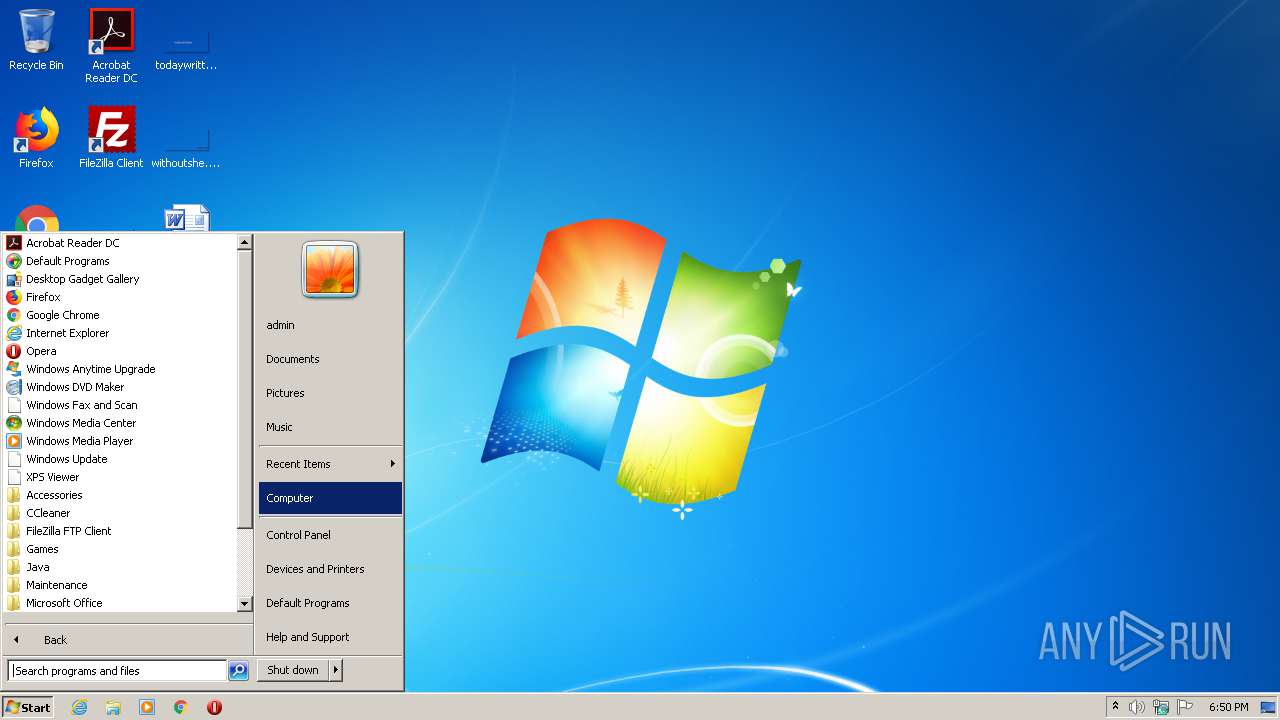The width and height of the screenshot is (1280, 720).
Task: Click the Start button
Action: tap(28, 707)
